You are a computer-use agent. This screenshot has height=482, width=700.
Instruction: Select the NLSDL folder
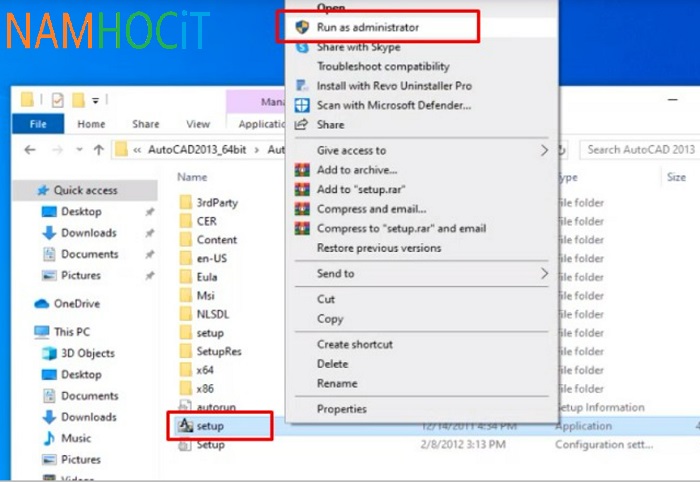(x=212, y=314)
